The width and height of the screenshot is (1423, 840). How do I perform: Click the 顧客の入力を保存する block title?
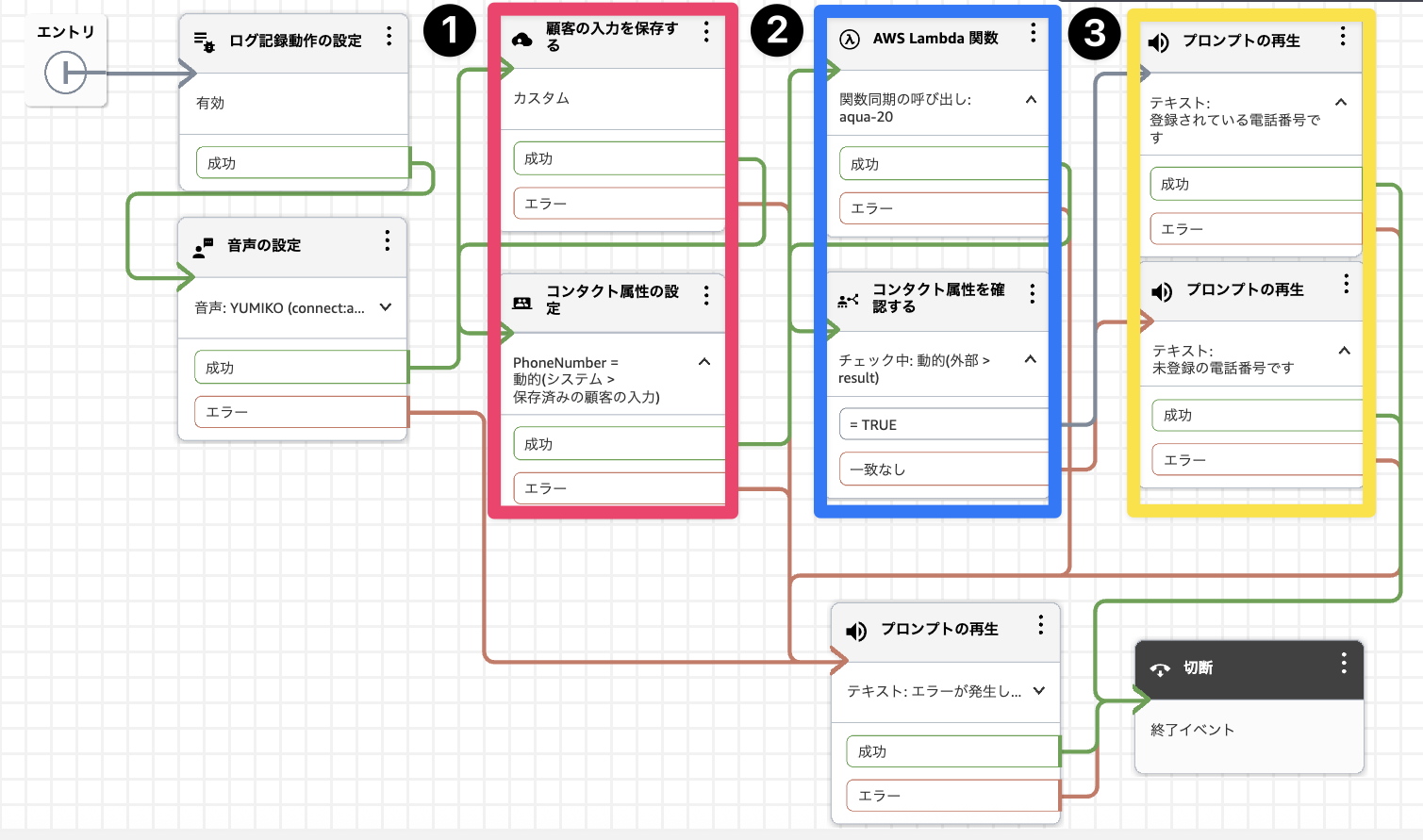tap(612, 37)
